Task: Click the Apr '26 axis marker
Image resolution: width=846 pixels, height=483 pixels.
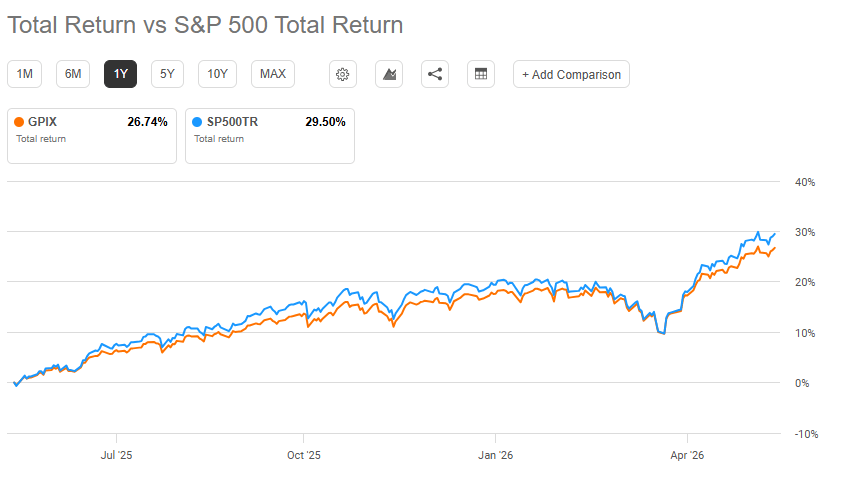Action: [x=687, y=455]
